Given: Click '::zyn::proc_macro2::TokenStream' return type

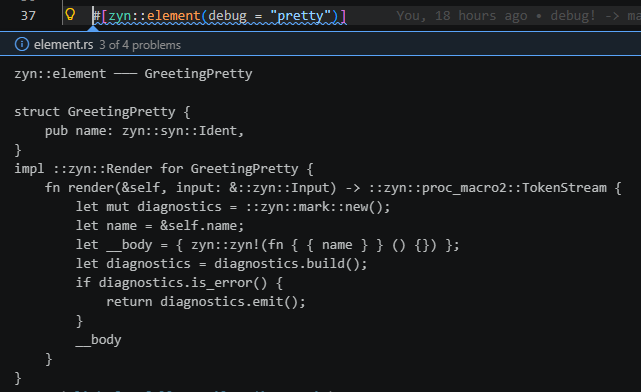Looking at the screenshot, I should point(487,188).
